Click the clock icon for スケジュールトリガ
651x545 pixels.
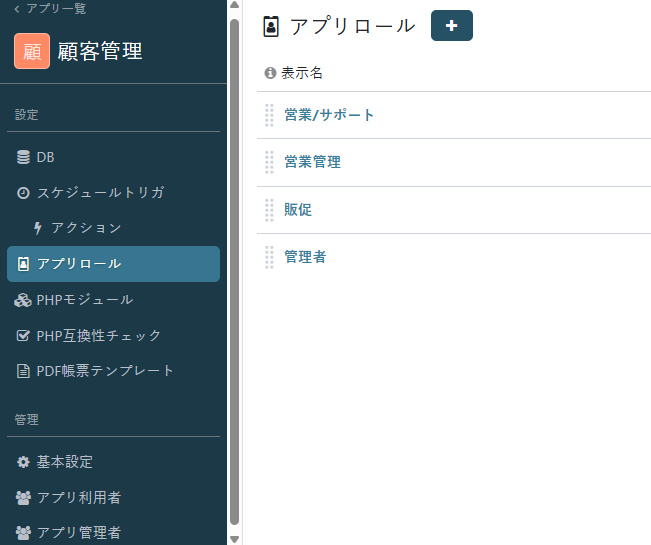pyautogui.click(x=23, y=193)
